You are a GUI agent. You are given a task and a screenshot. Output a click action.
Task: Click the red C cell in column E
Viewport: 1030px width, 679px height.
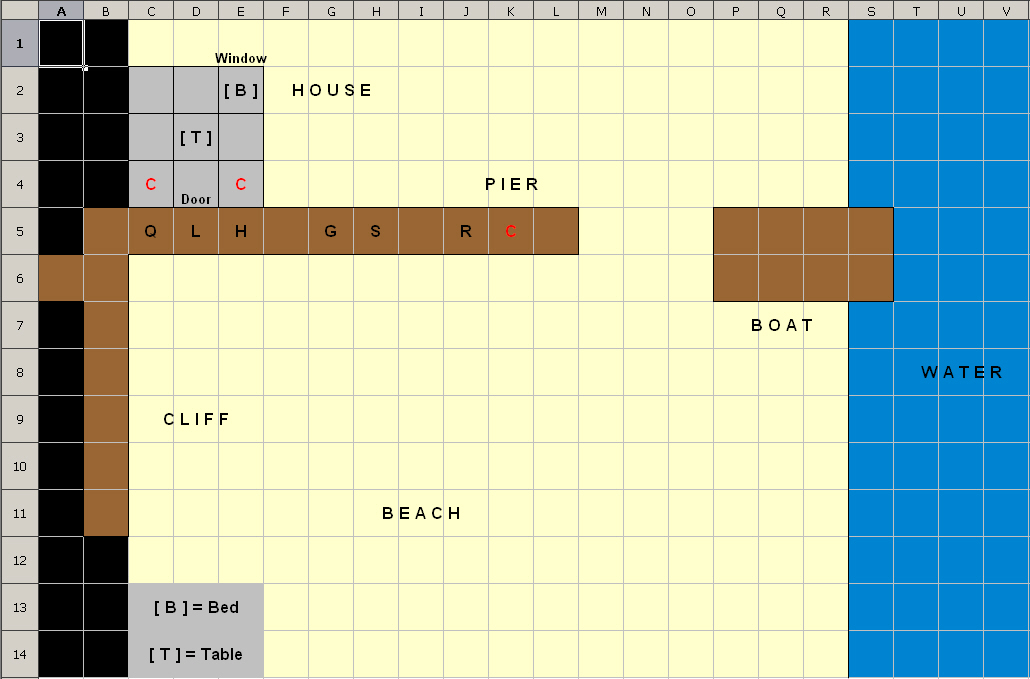tap(241, 185)
